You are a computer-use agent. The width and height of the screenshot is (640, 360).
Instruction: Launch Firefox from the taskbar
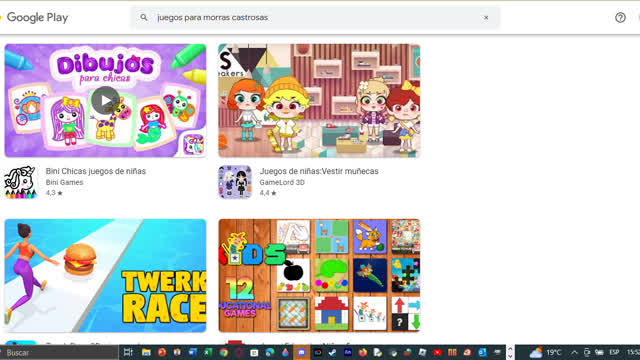[362, 352]
